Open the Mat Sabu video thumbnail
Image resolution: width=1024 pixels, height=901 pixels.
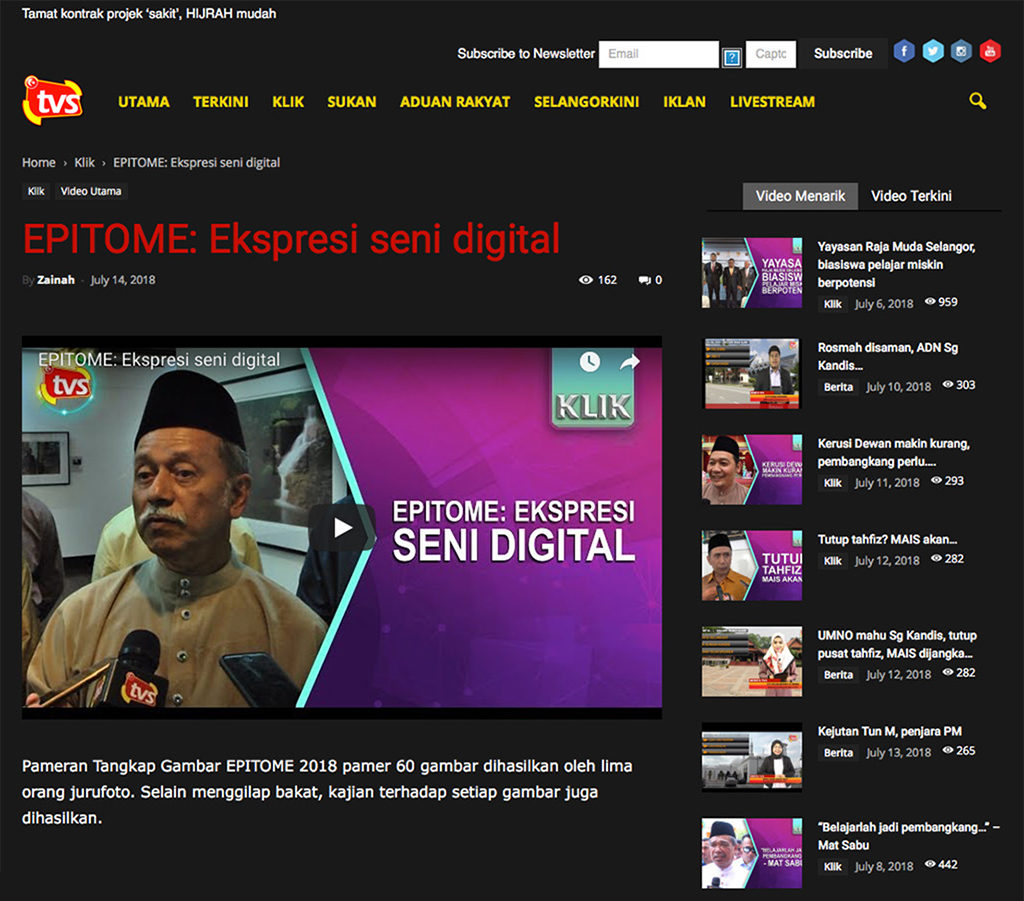pos(752,853)
